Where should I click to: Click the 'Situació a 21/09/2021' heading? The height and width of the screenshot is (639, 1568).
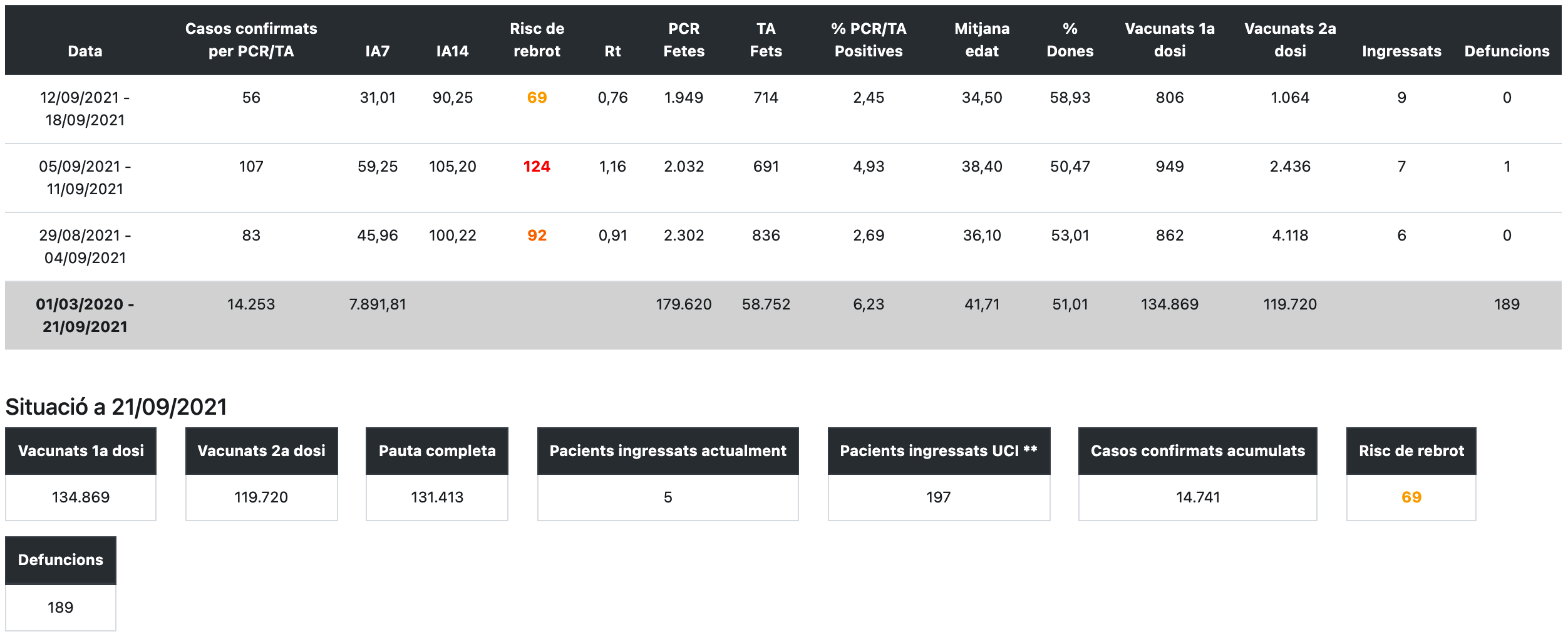tap(116, 407)
